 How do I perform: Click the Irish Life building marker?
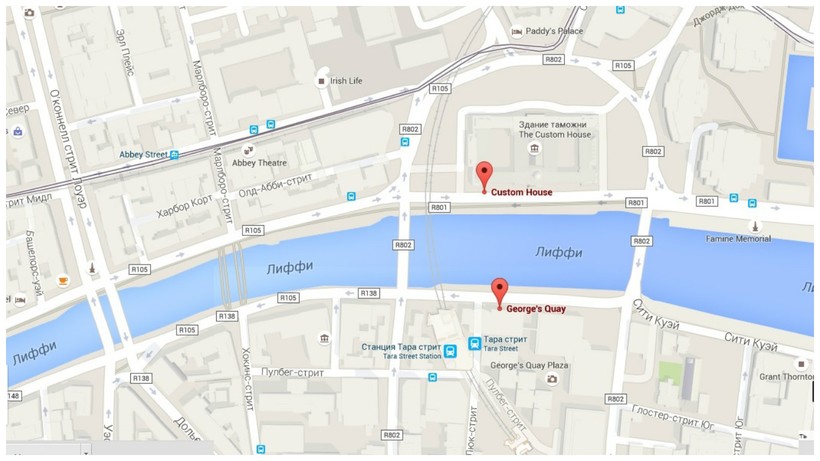322,82
